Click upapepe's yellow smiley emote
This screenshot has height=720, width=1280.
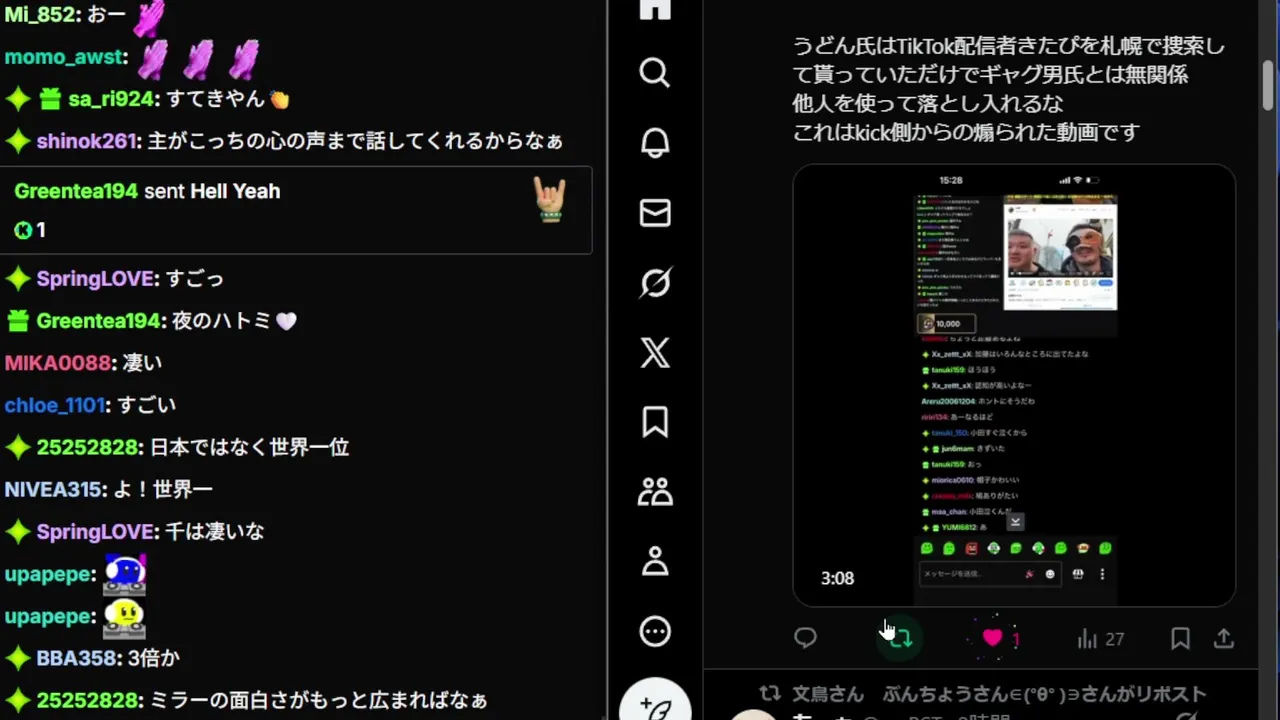point(125,617)
